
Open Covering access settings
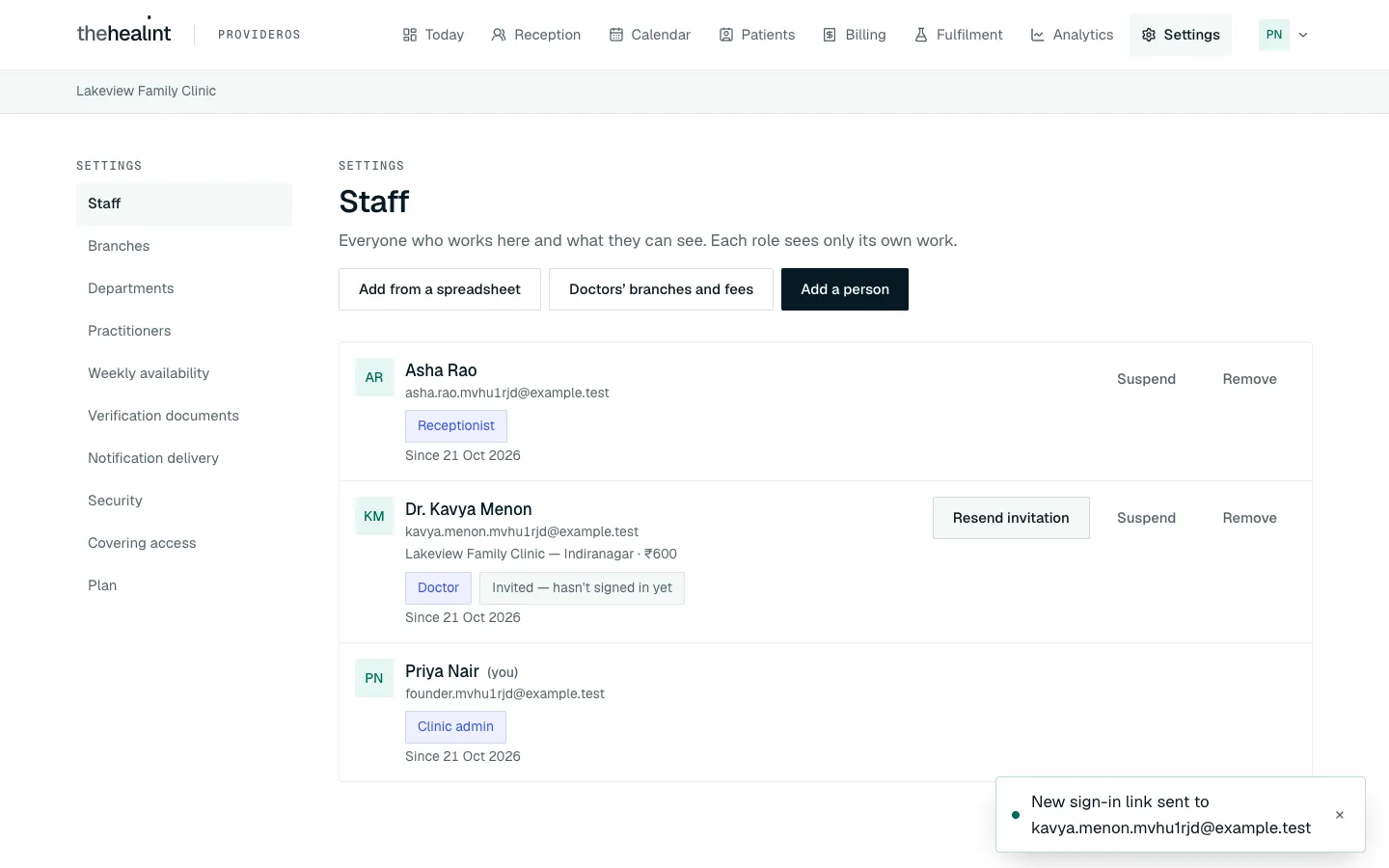coord(184,543)
